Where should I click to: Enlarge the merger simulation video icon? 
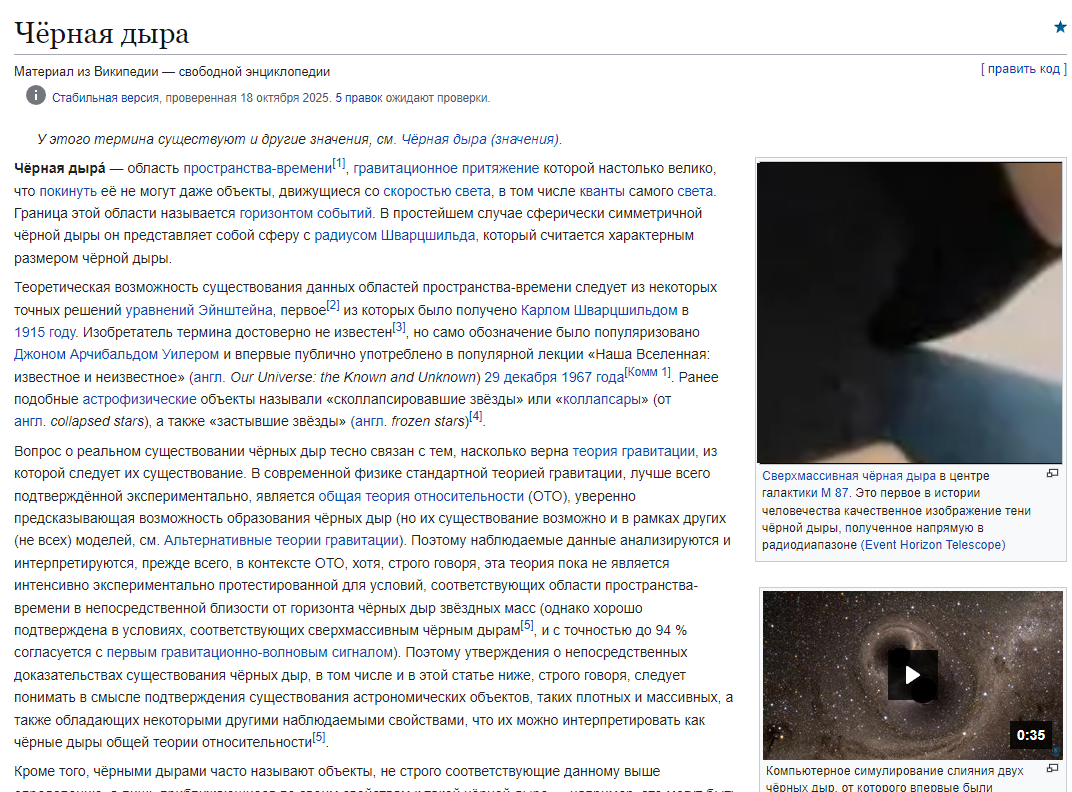(x=1052, y=768)
